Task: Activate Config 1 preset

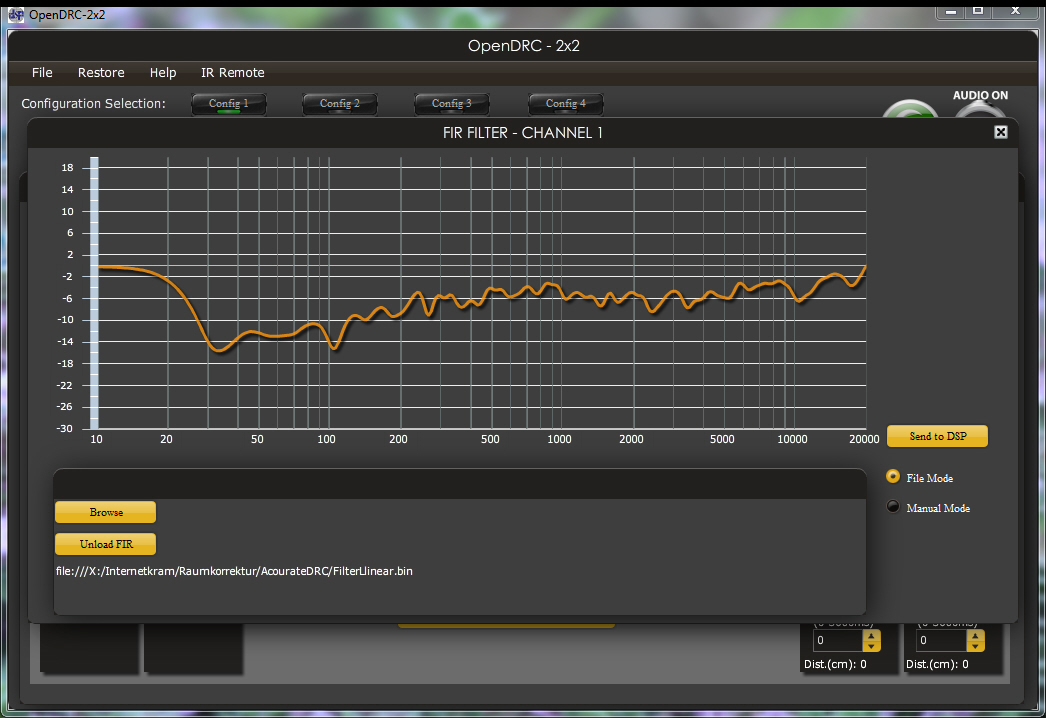Action: (229, 104)
